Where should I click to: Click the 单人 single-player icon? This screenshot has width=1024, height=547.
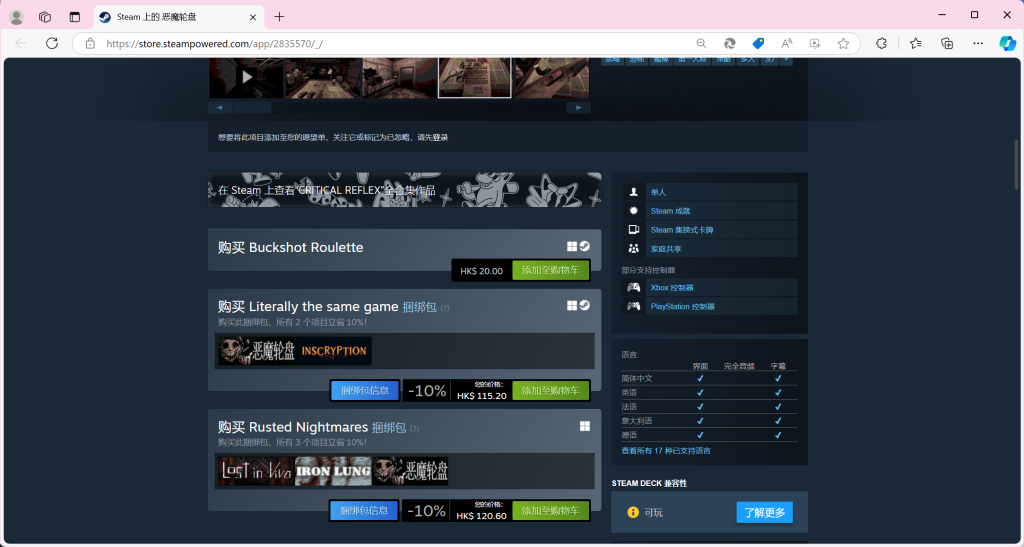[633, 192]
